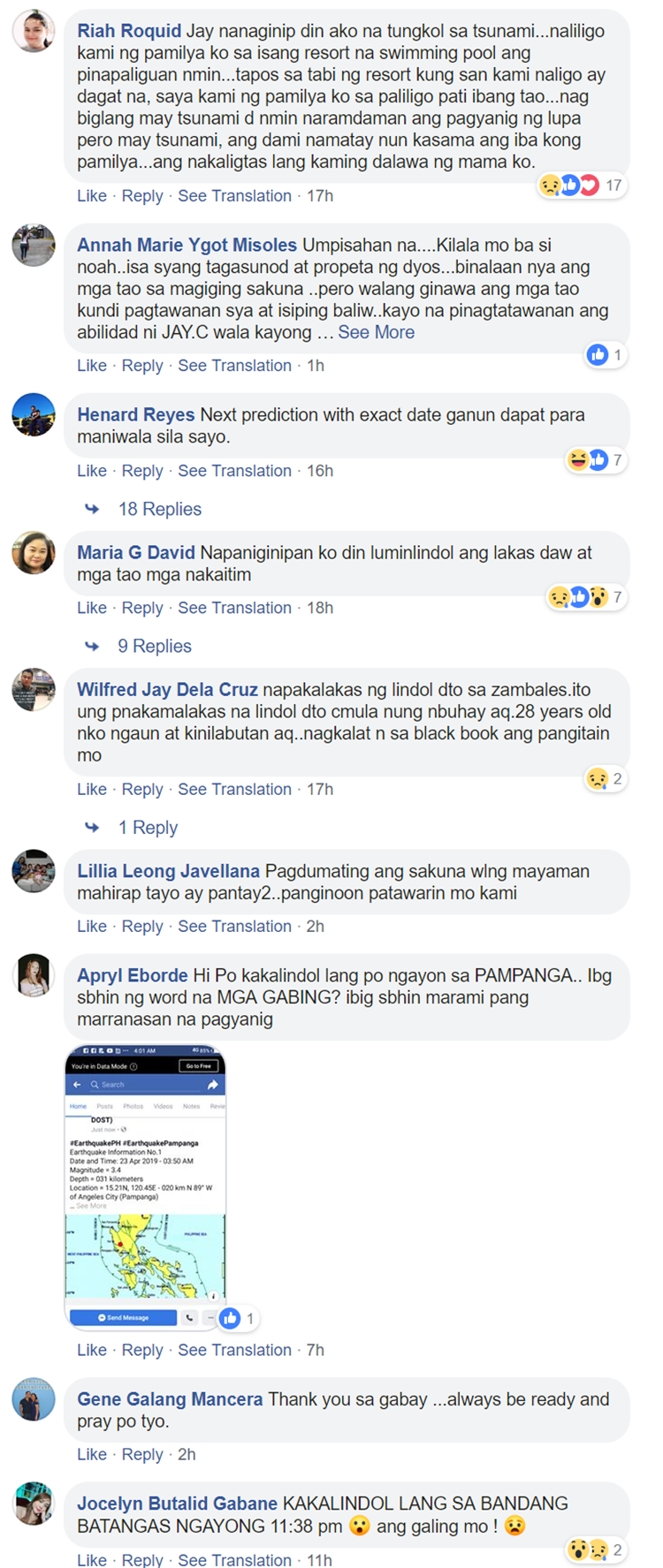This screenshot has height=1568, width=663.
Task: Open Henard Reyes's avatar
Action: coord(34,414)
